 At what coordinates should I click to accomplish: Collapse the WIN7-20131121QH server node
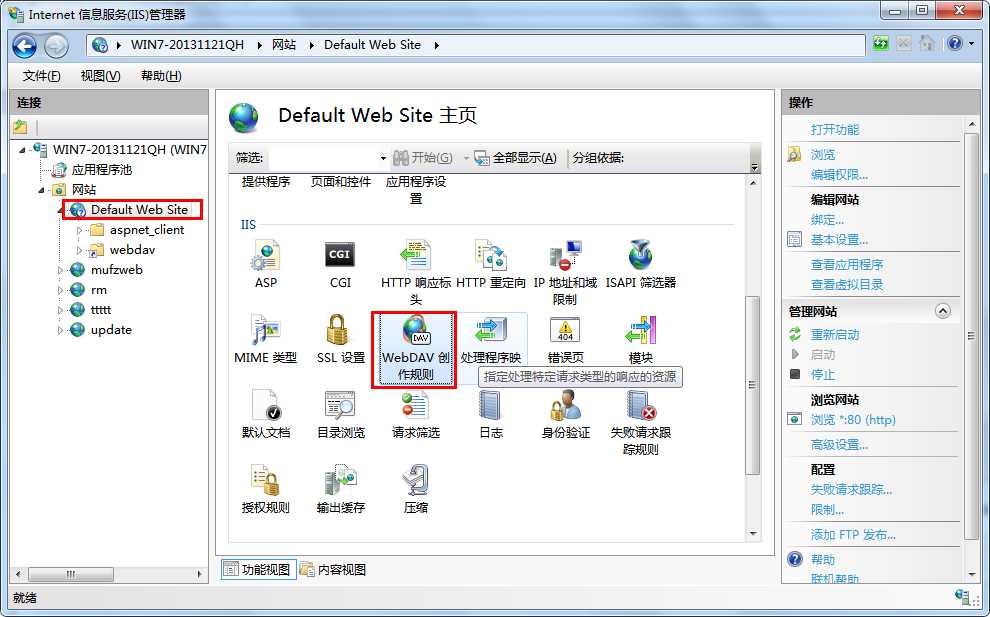coord(23,150)
